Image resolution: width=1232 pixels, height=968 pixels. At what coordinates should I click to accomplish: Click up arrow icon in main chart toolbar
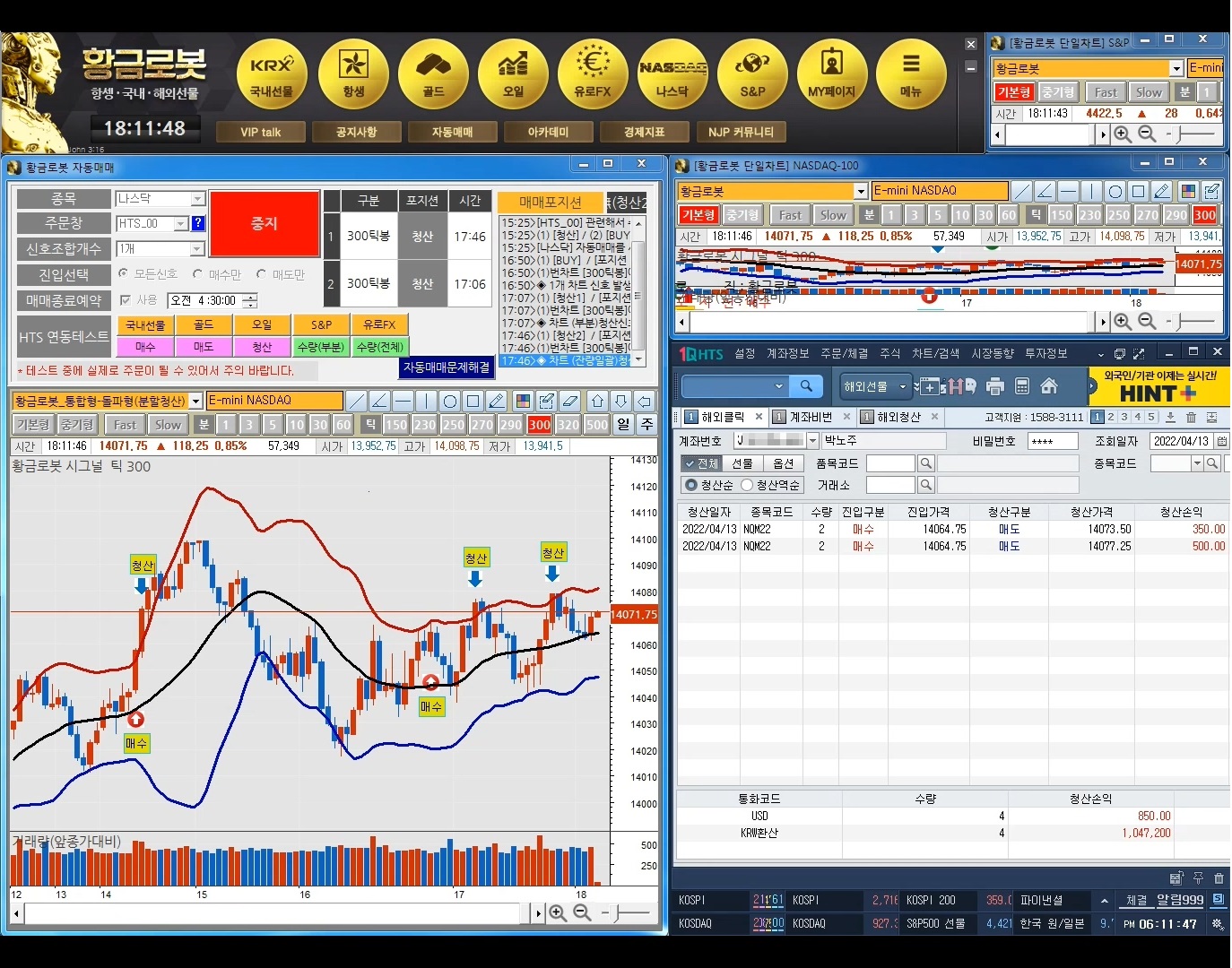pos(598,401)
